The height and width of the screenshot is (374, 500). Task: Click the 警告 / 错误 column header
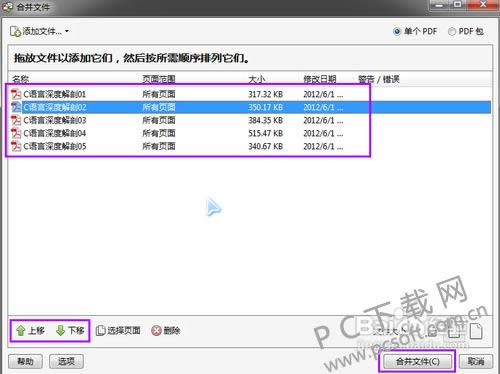click(379, 79)
